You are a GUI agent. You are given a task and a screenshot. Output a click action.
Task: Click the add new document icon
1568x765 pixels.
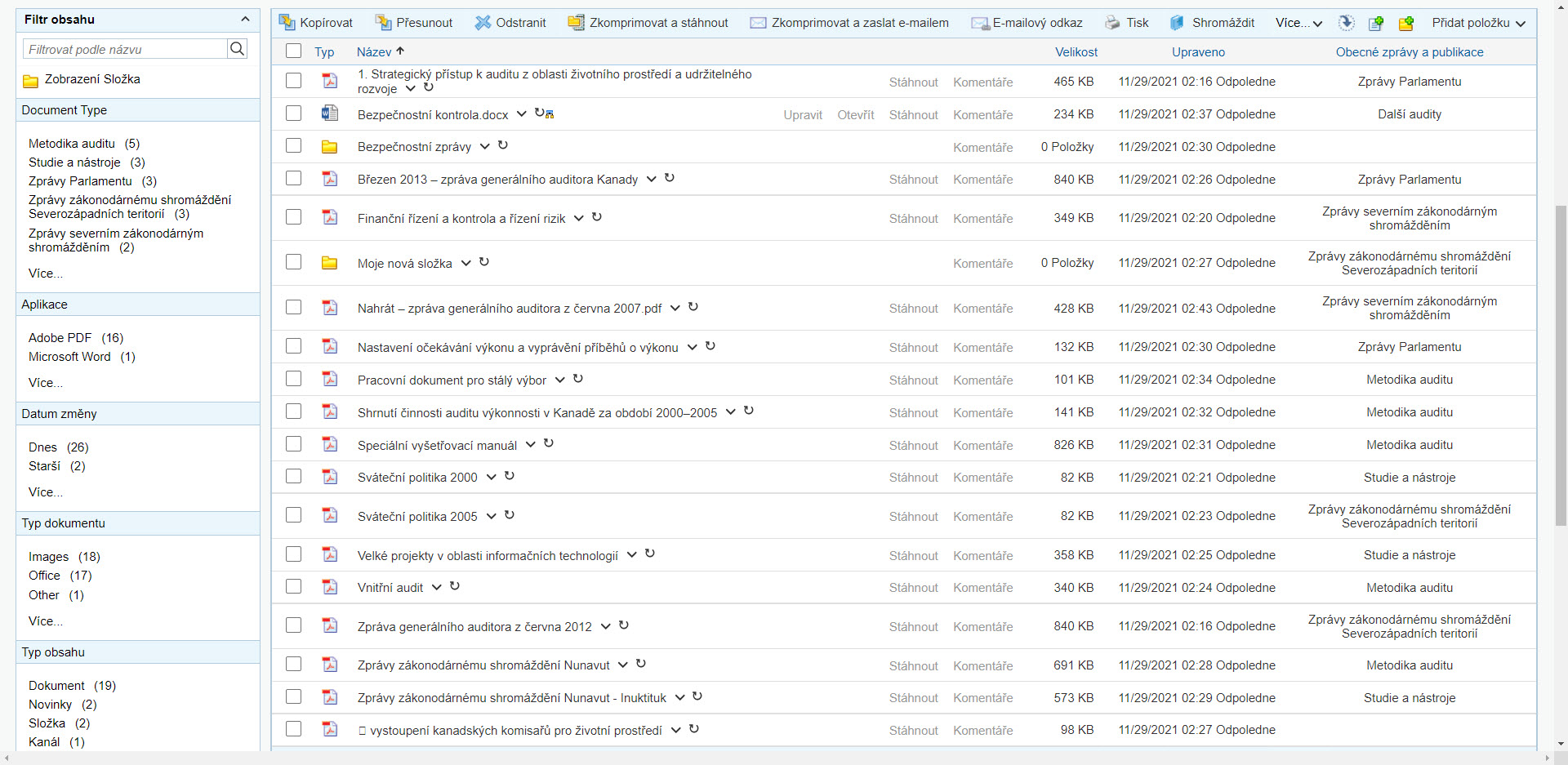click(x=1376, y=23)
